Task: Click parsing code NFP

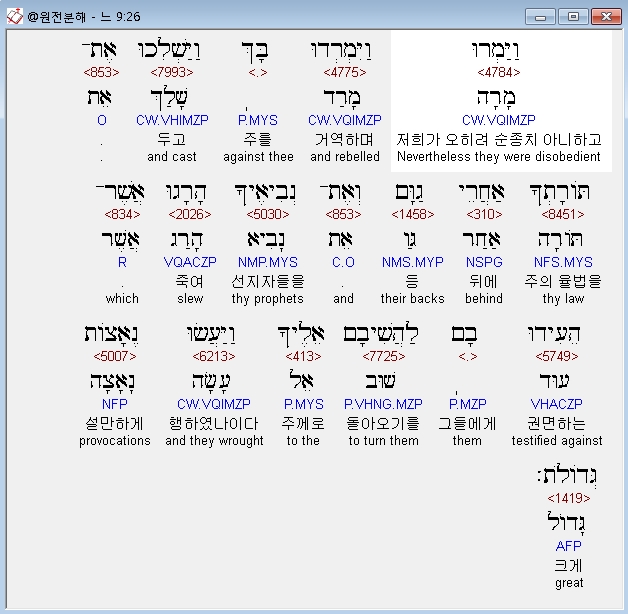Action: pos(115,404)
